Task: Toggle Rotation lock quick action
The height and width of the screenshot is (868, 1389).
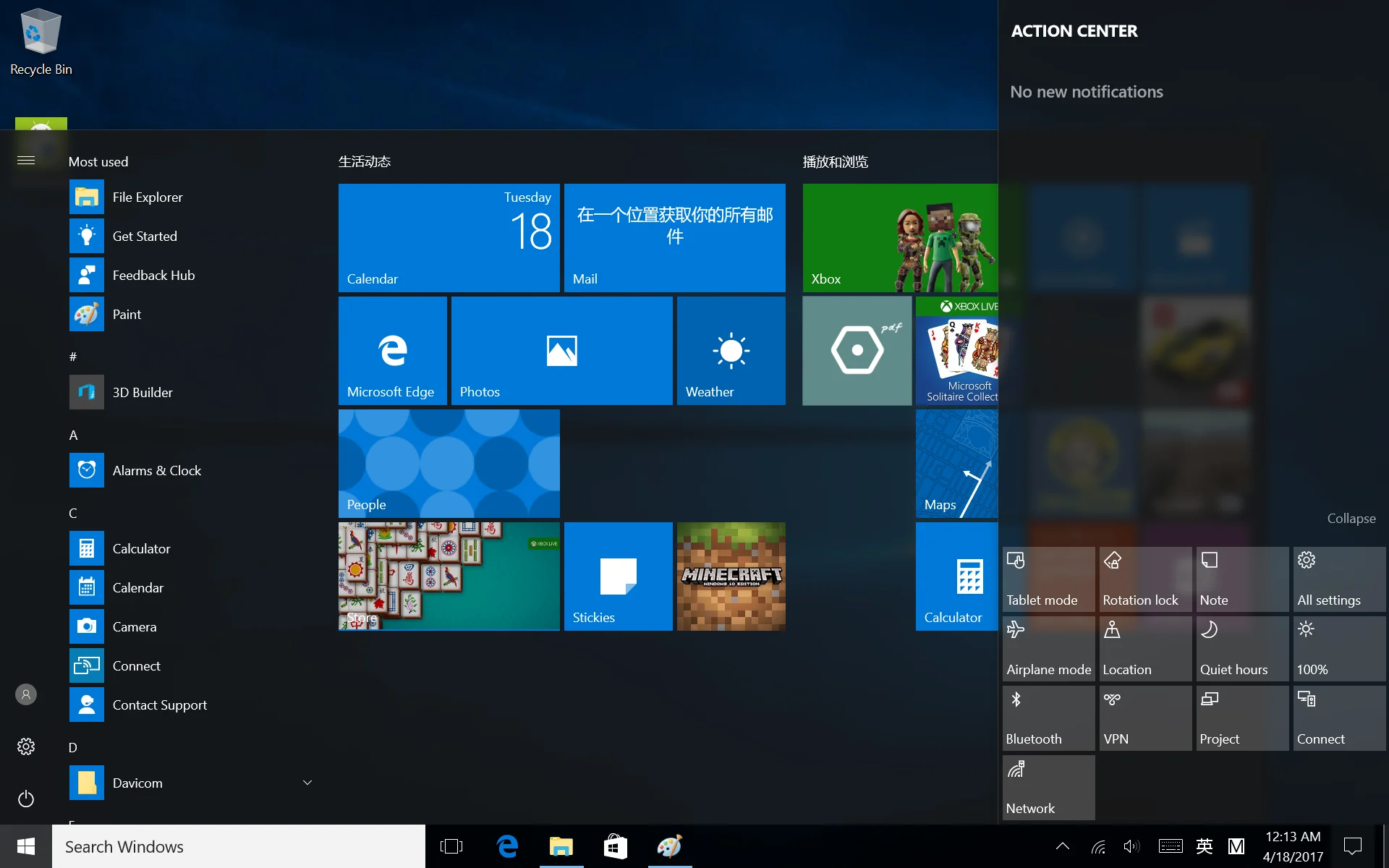Action: click(x=1145, y=579)
